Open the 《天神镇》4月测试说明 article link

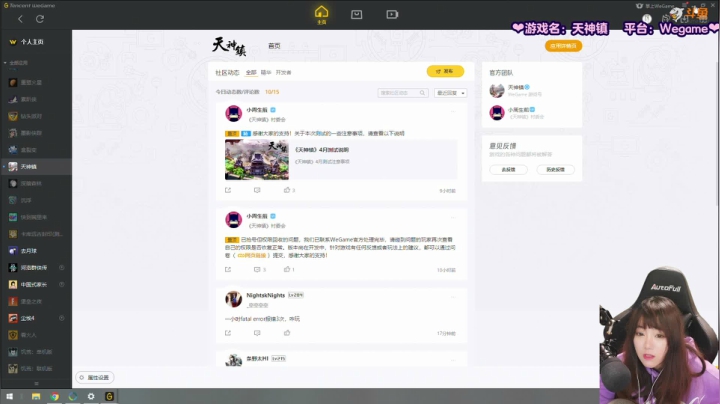(x=322, y=150)
